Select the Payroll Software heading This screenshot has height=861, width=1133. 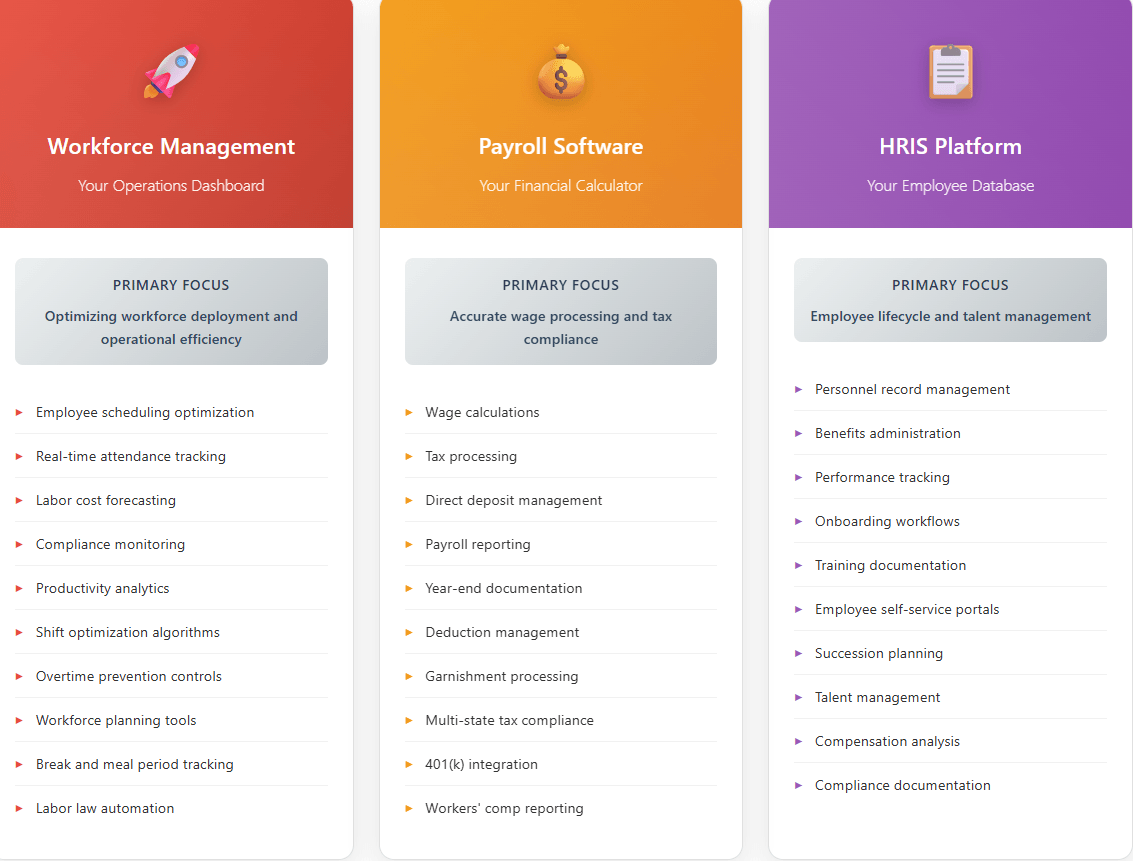(x=561, y=147)
